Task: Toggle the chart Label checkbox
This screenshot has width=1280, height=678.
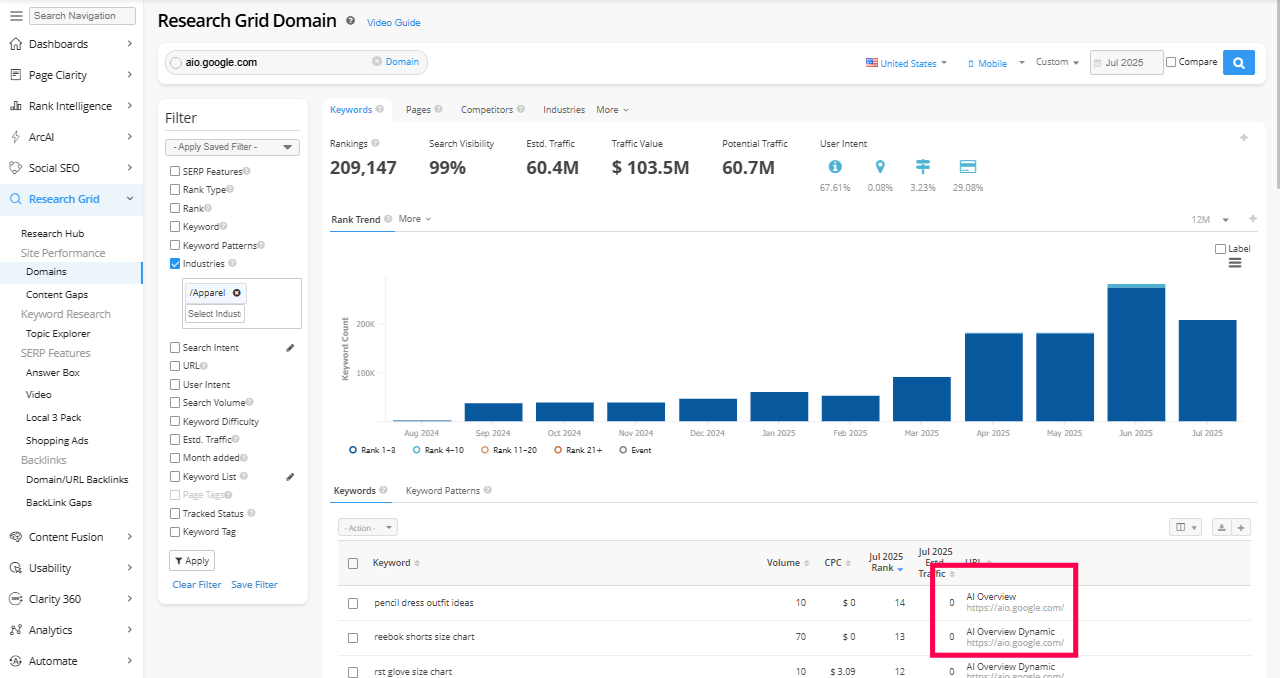Action: (x=1220, y=249)
